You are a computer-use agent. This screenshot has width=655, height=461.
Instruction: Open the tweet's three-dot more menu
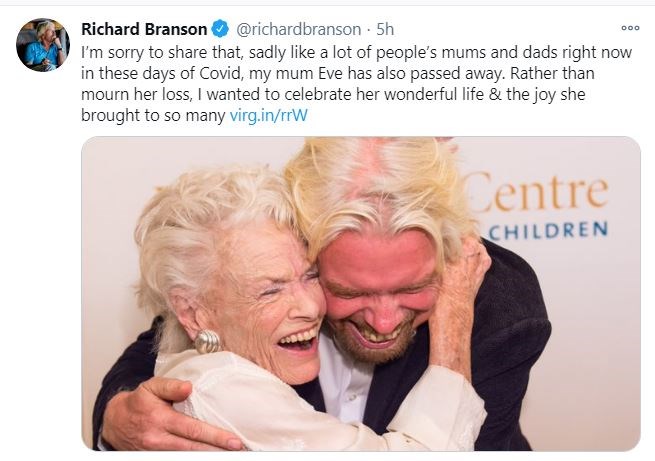tap(629, 28)
